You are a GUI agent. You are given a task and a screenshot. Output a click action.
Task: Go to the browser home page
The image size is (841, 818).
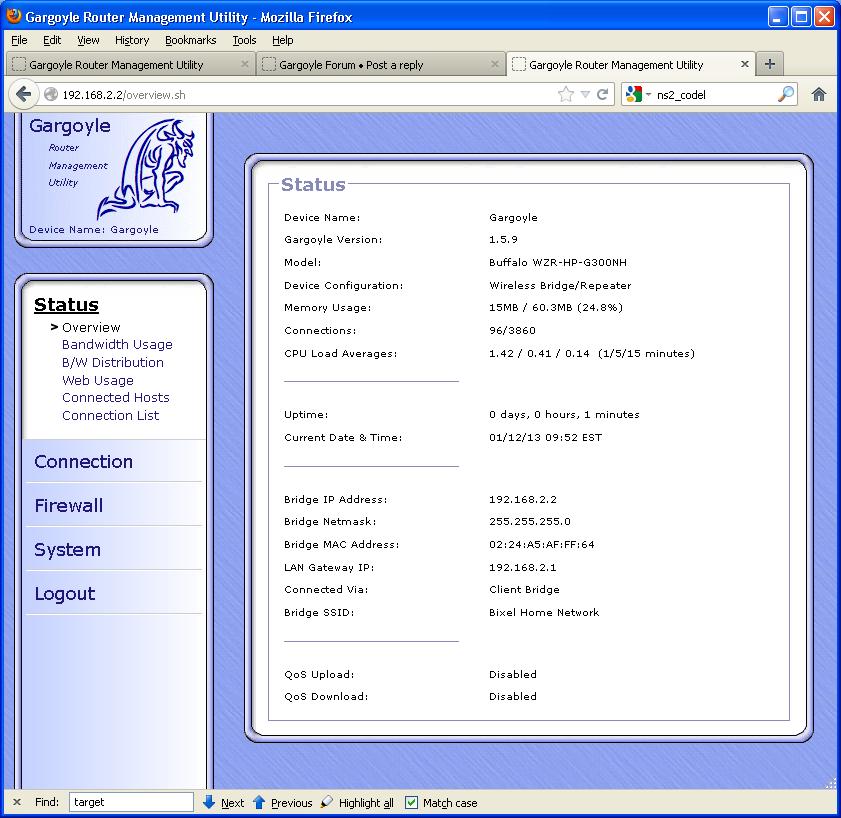[818, 95]
